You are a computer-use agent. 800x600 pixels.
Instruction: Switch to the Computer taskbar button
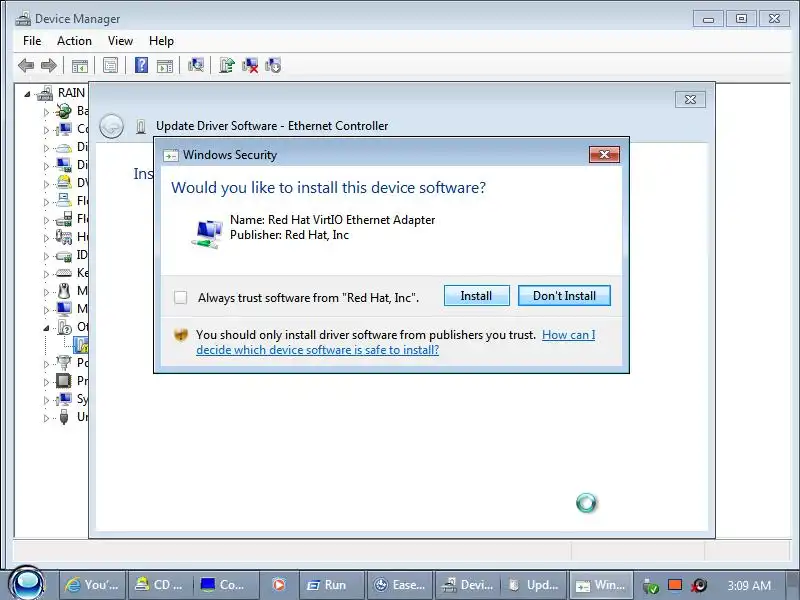tap(228, 585)
